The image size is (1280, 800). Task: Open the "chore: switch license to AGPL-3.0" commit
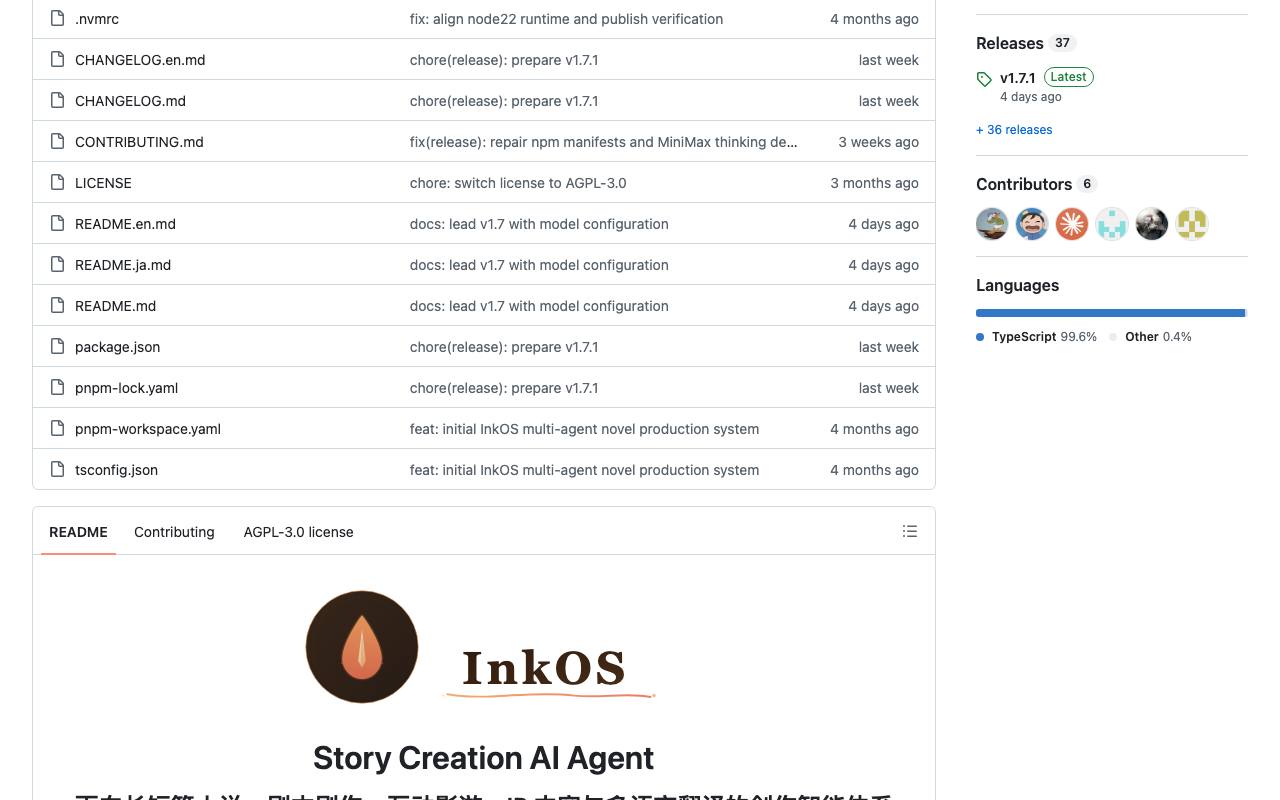point(518,183)
